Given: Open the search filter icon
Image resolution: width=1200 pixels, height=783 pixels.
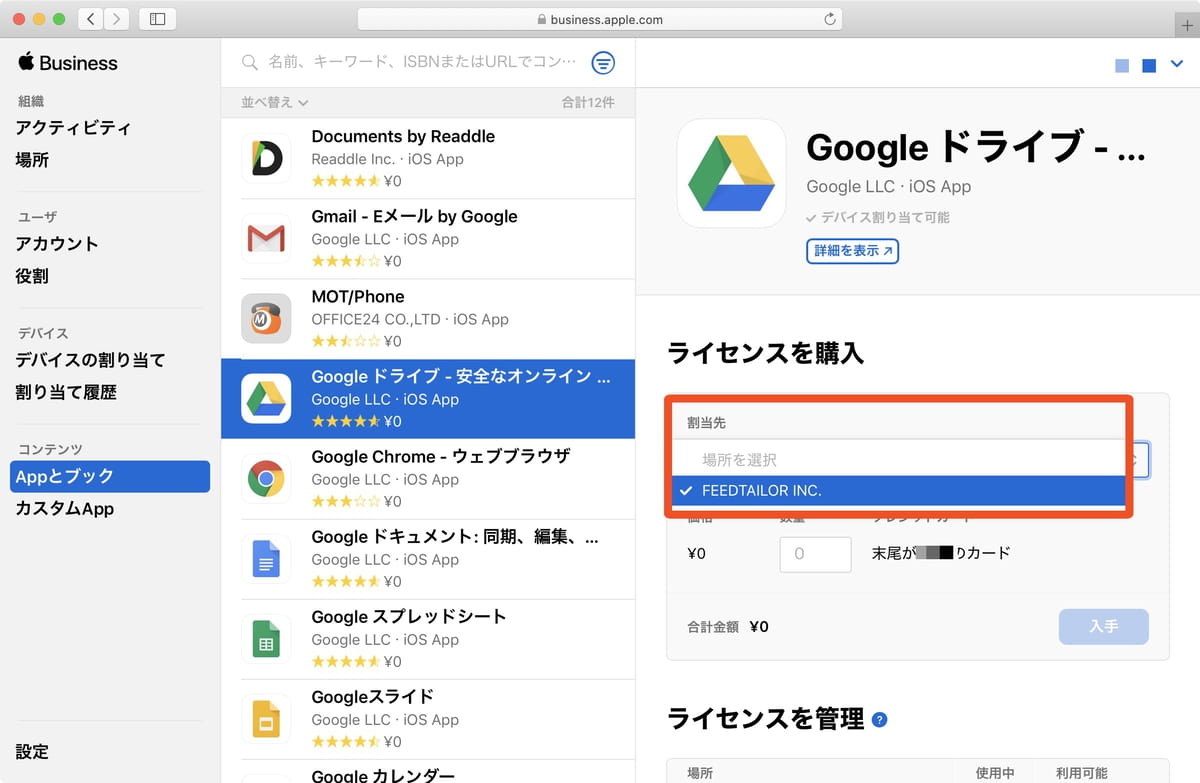Looking at the screenshot, I should (x=603, y=63).
